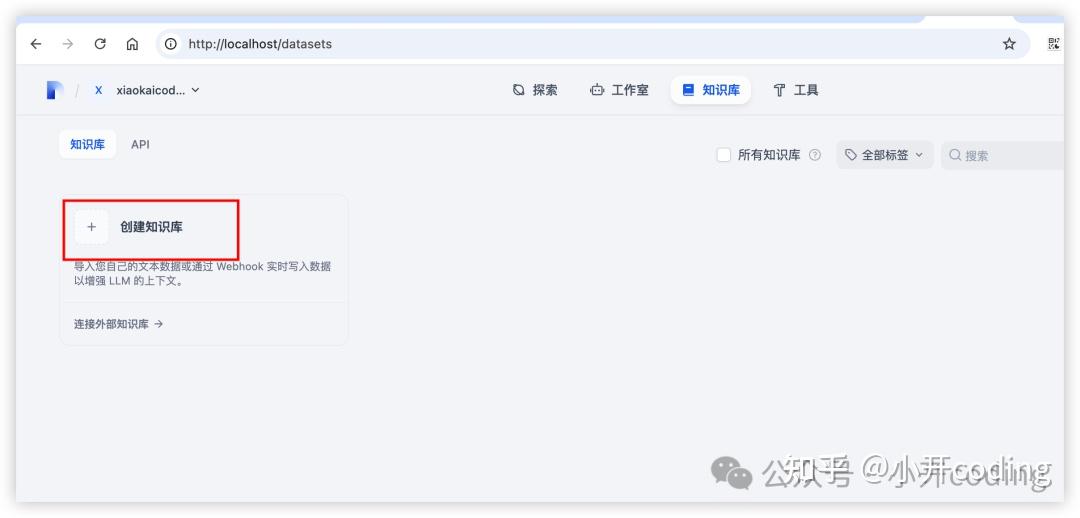Click the QR code extension icon
The image size is (1080, 518).
[1054, 44]
